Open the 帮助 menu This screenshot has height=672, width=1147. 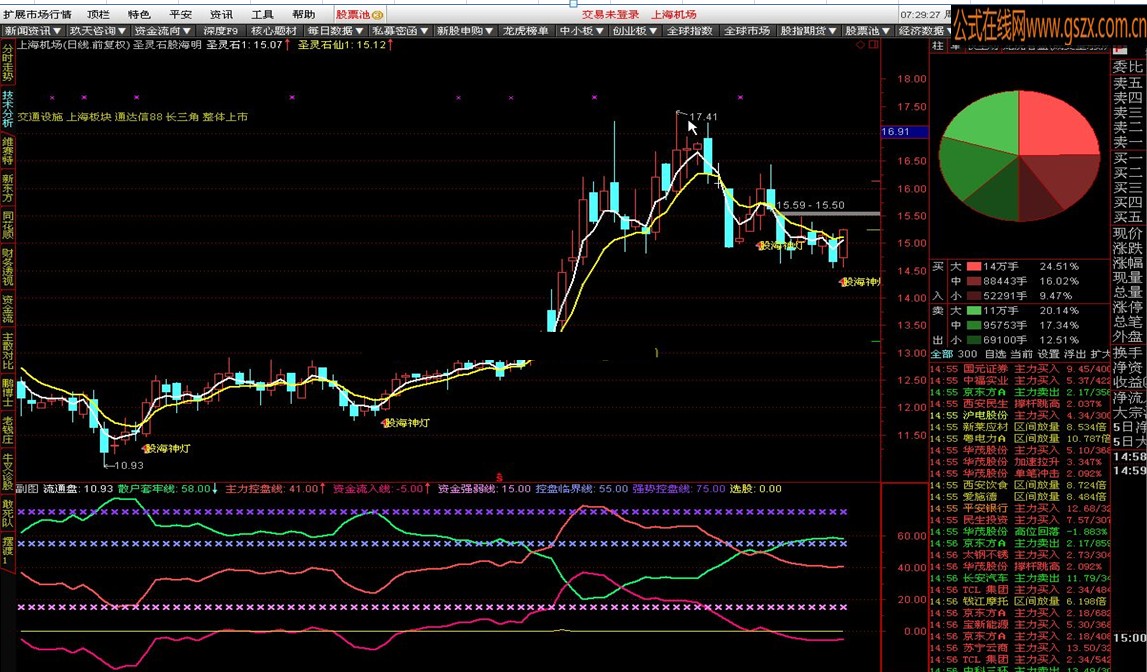coord(303,15)
